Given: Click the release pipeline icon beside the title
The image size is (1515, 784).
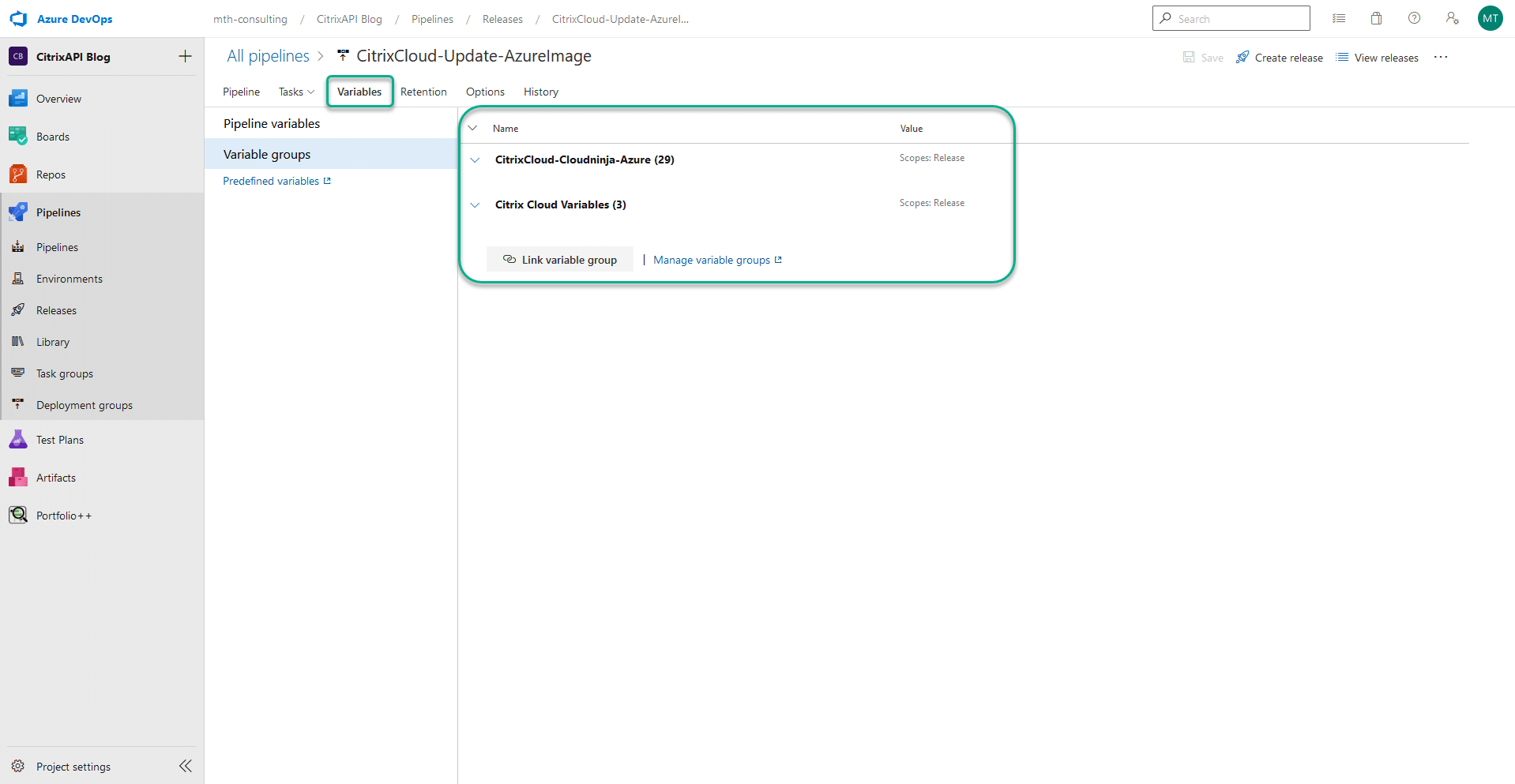Looking at the screenshot, I should [x=343, y=56].
